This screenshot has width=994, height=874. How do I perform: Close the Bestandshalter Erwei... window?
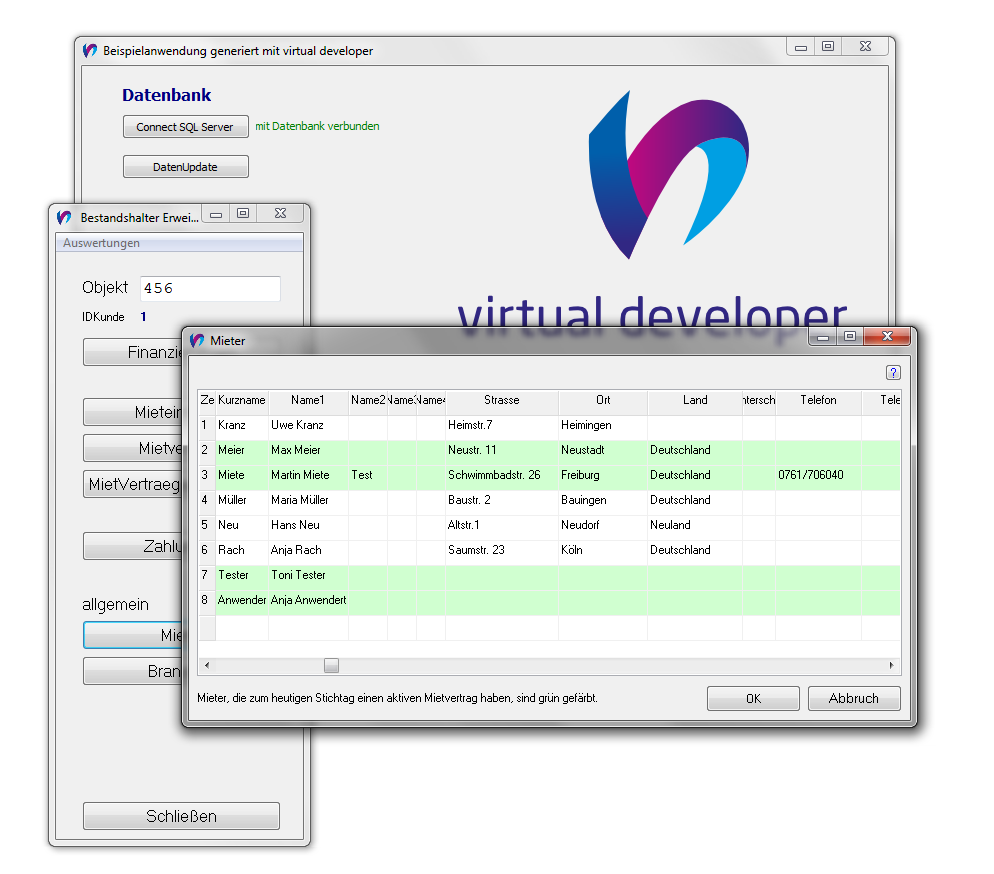point(280,214)
